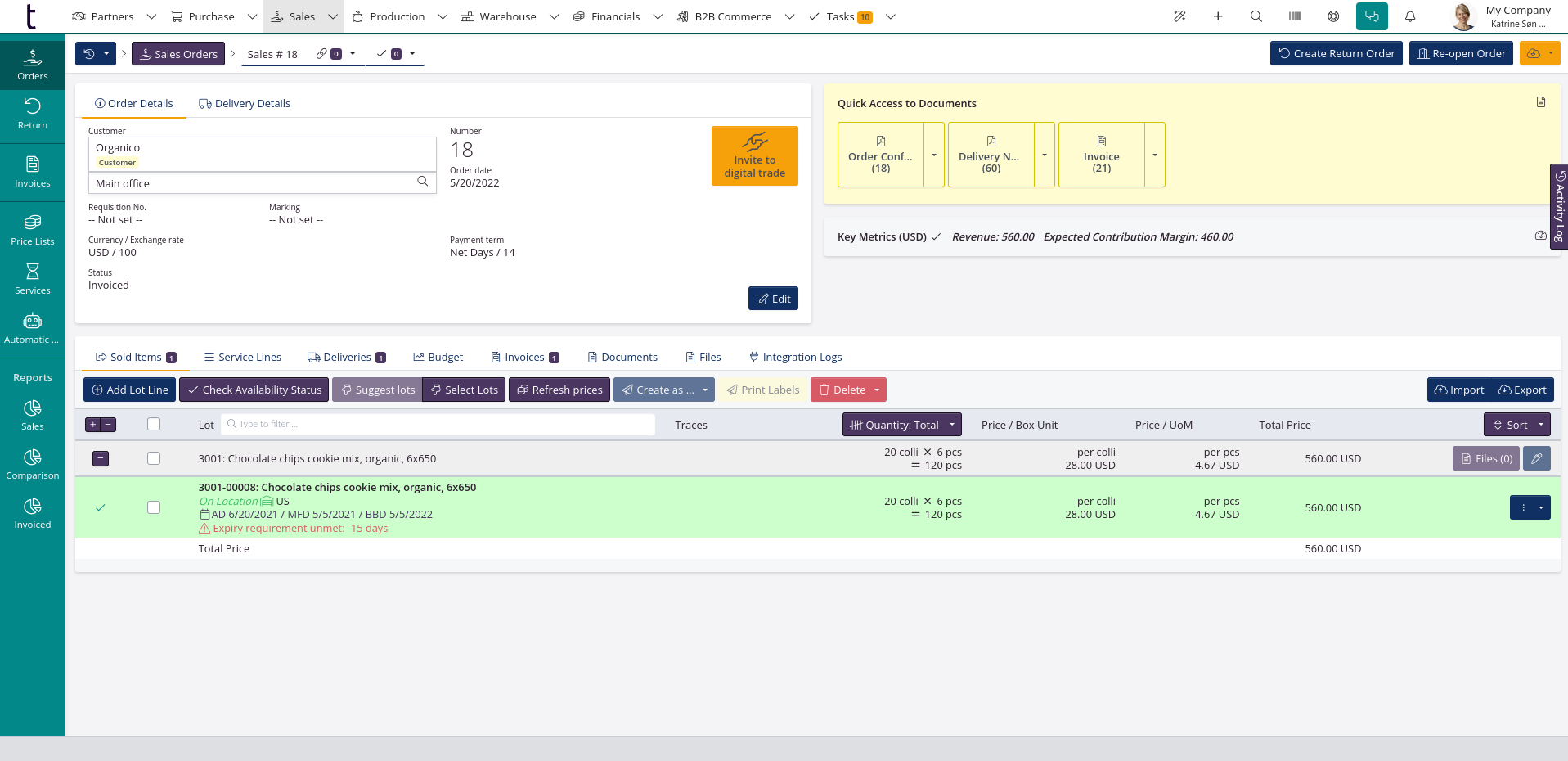The image size is (1568, 761).
Task: Open Return section in left sidebar
Action: (x=33, y=114)
